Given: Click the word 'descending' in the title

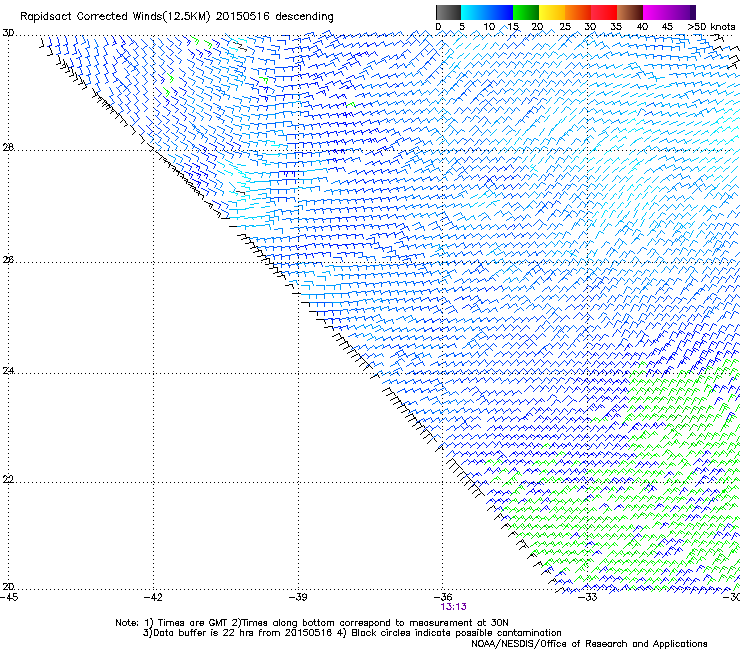Looking at the screenshot, I should (304, 17).
